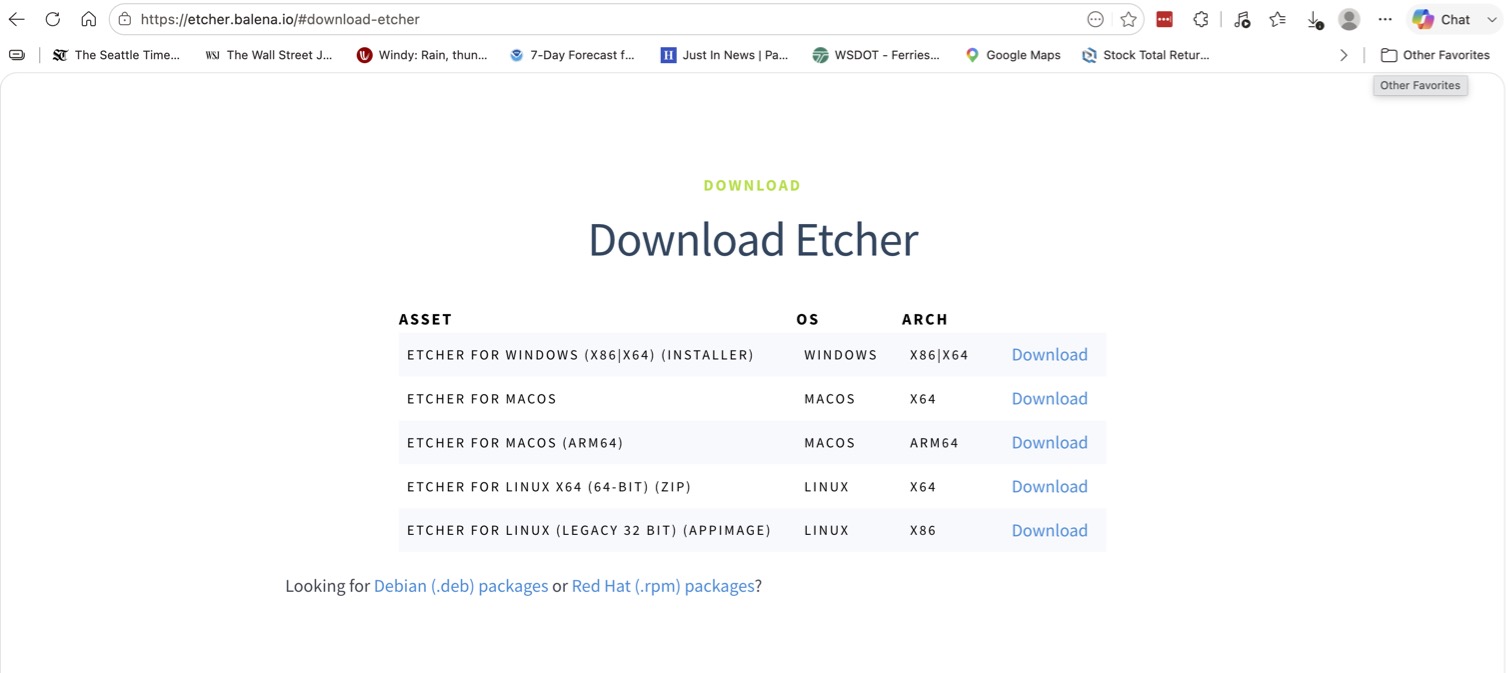Open the Just In News bookmark
This screenshot has width=1508, height=673.
point(724,55)
